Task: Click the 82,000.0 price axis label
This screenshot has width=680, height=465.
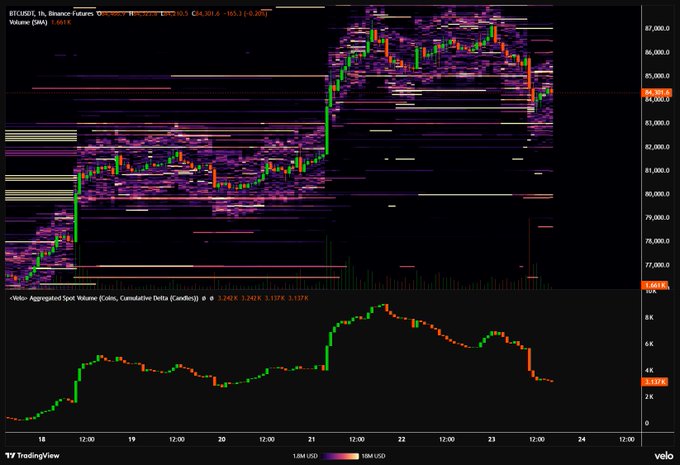Action: tap(657, 147)
